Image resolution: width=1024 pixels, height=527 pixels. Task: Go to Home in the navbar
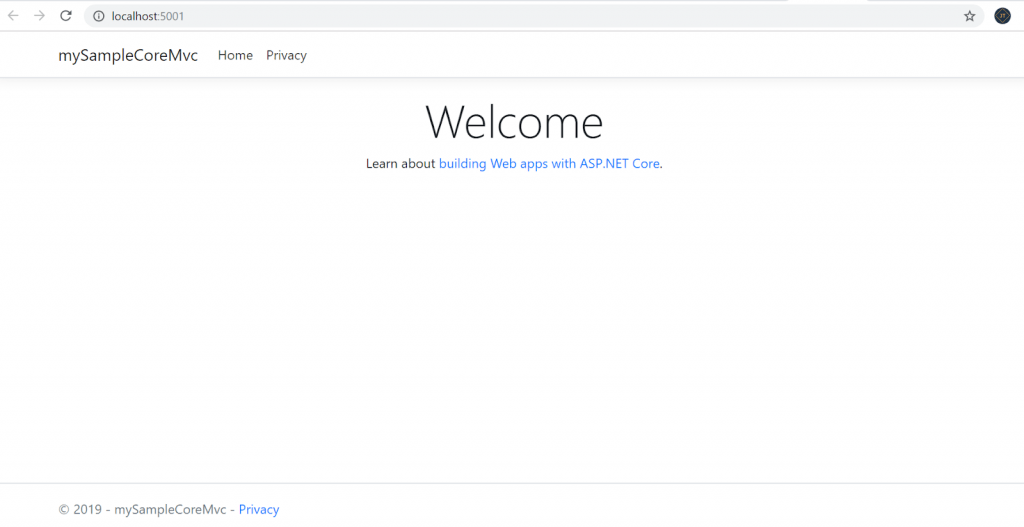235,56
